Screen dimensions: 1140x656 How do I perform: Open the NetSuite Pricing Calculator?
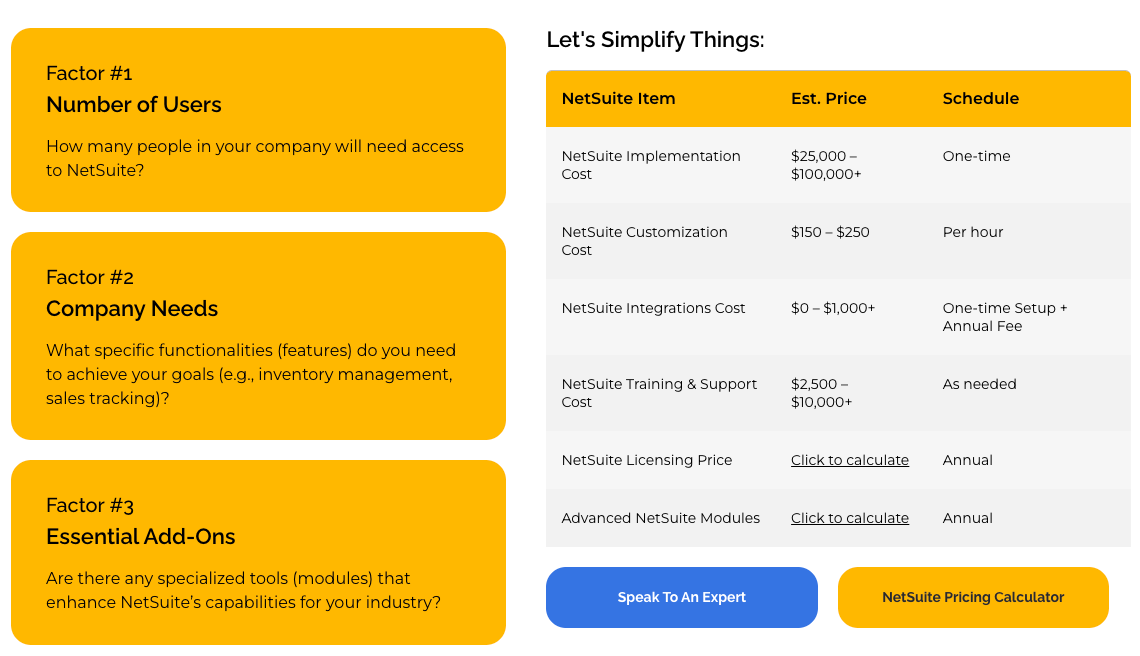pos(973,597)
